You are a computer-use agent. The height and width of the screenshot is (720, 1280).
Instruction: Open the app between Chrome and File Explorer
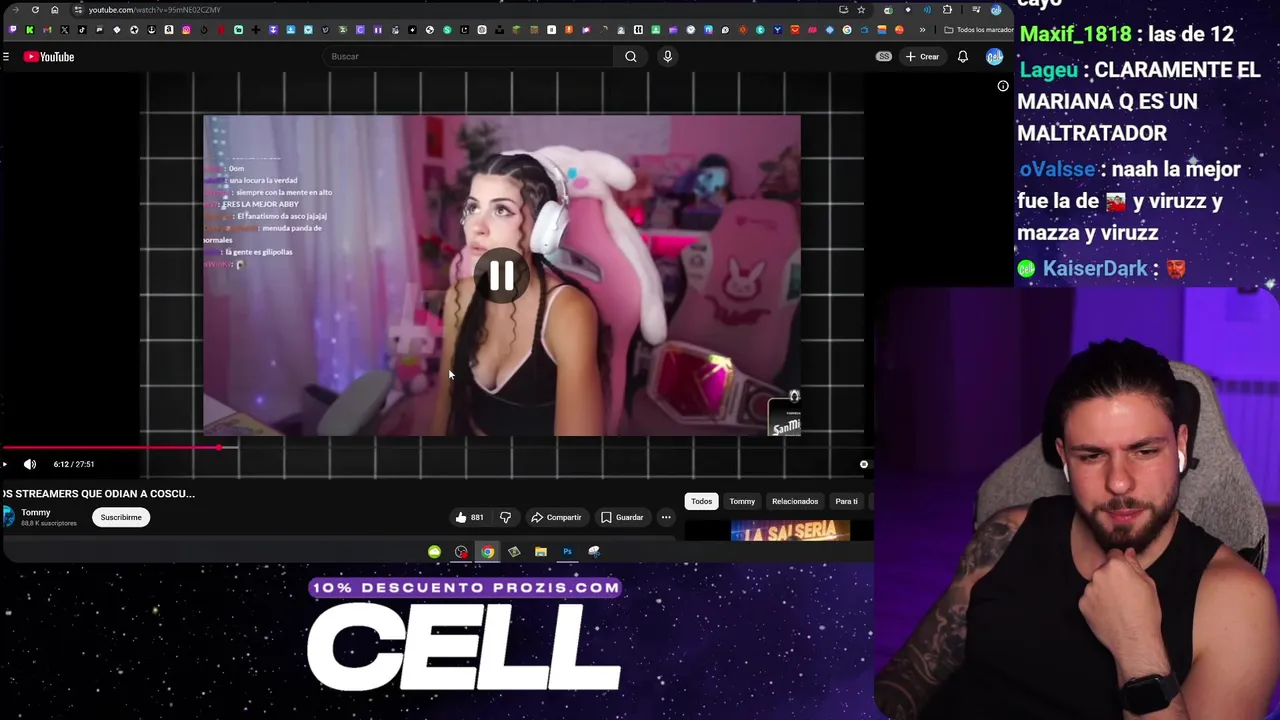514,552
